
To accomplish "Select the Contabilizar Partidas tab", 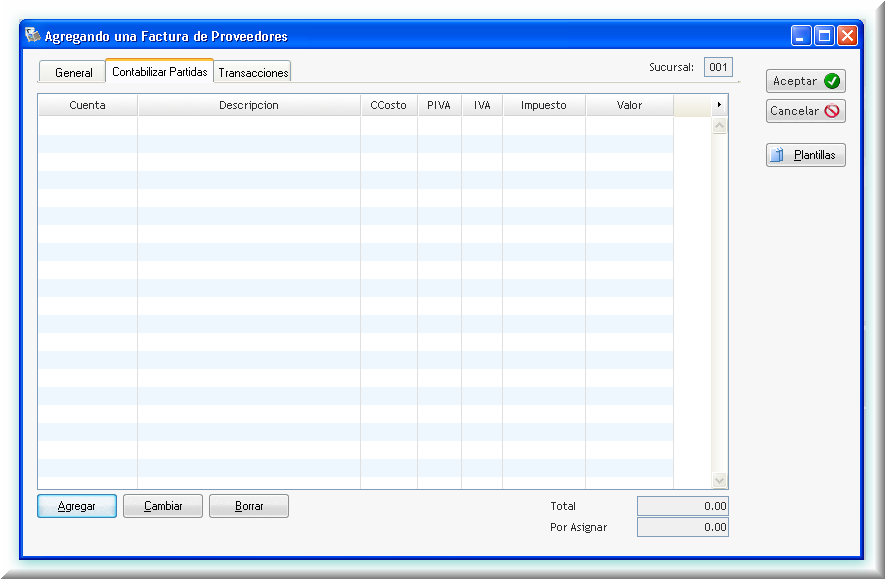I will [160, 71].
